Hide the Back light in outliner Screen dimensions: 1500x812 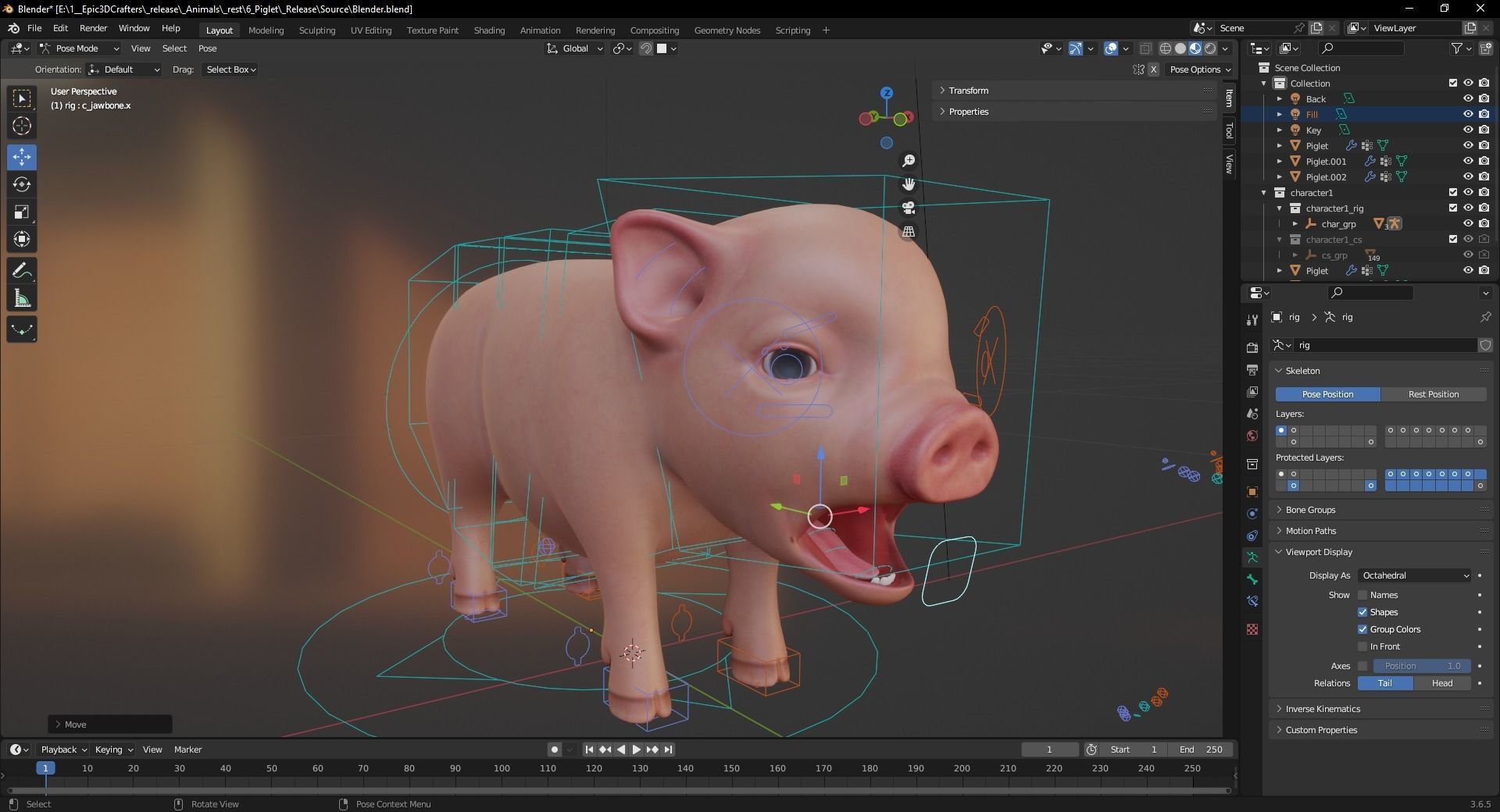[1468, 98]
